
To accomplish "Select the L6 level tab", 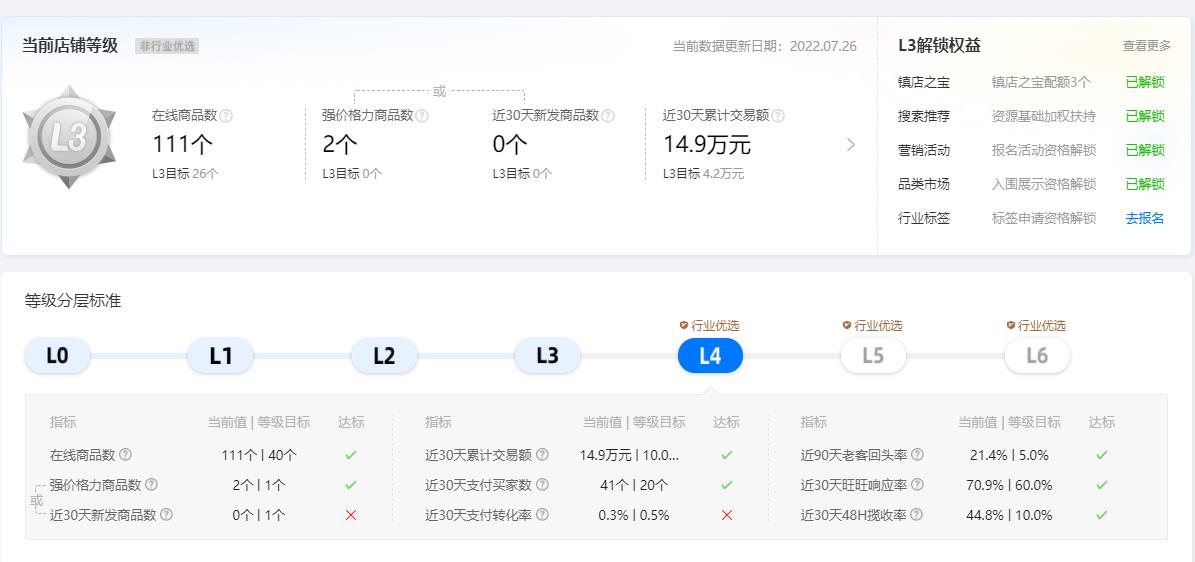I will pyautogui.click(x=1037, y=356).
